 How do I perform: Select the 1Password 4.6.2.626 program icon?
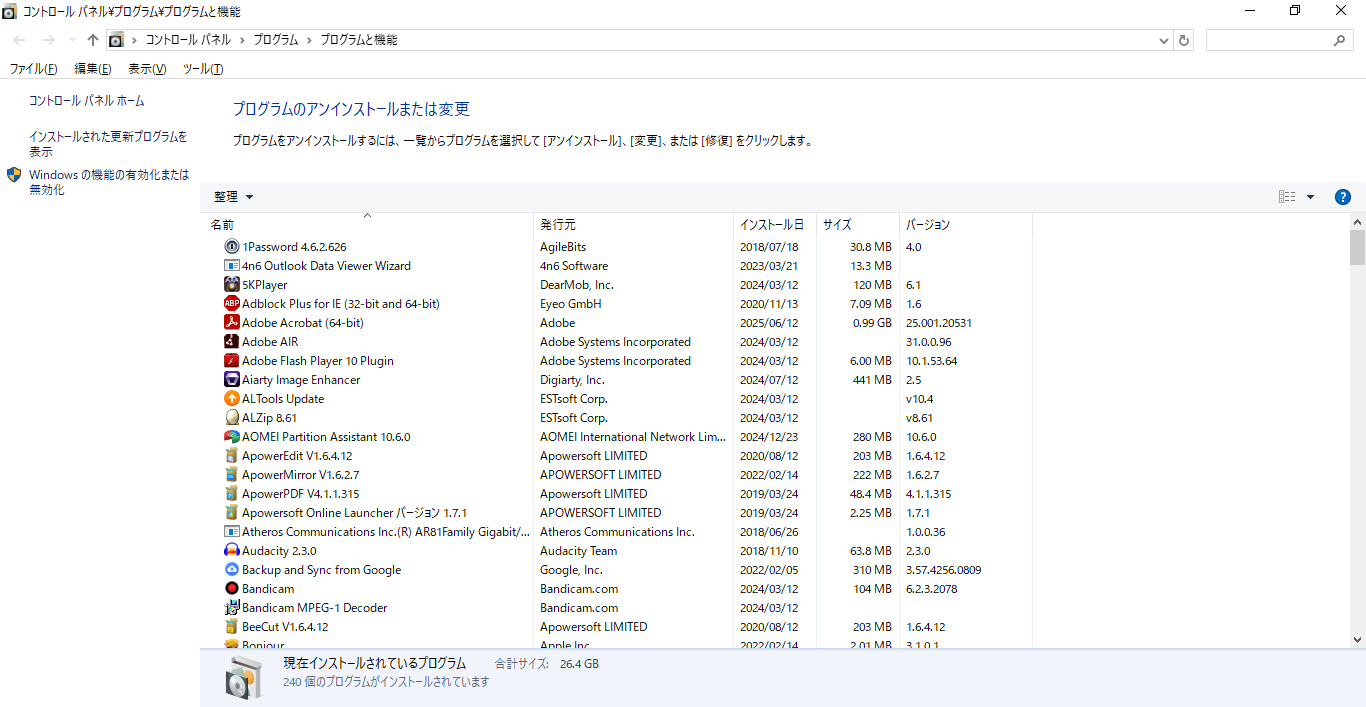tap(232, 247)
